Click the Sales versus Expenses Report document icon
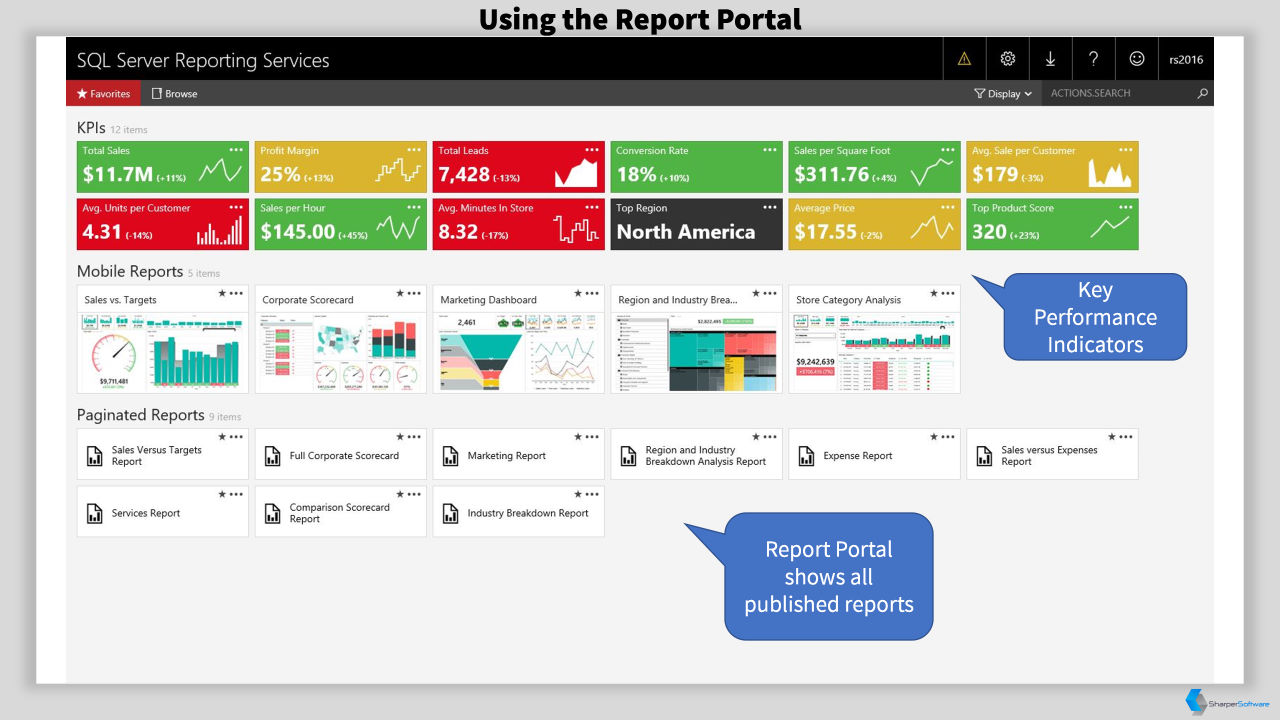 984,456
